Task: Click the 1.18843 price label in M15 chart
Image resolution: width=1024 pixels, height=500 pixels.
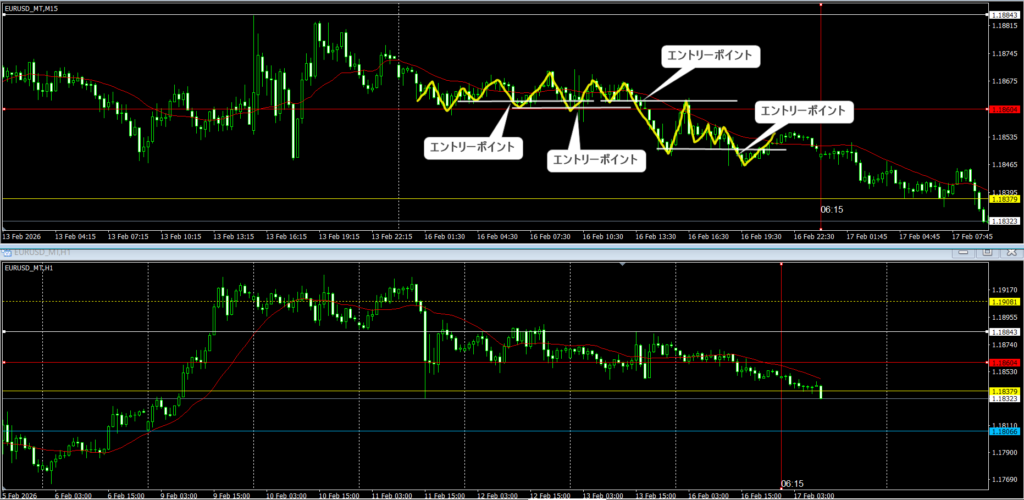Action: [1005, 15]
